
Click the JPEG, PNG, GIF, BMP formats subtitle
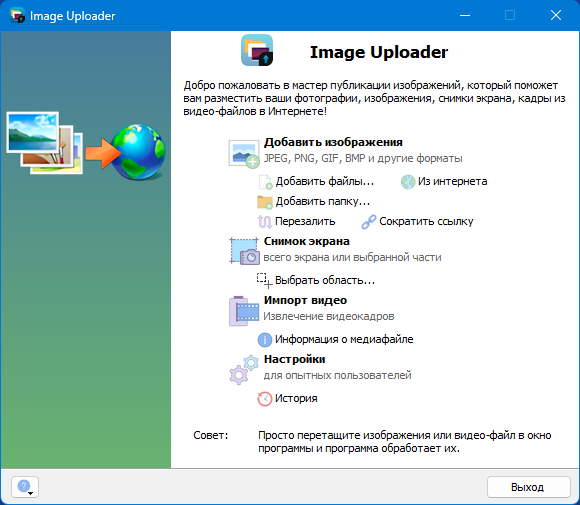pos(363,158)
